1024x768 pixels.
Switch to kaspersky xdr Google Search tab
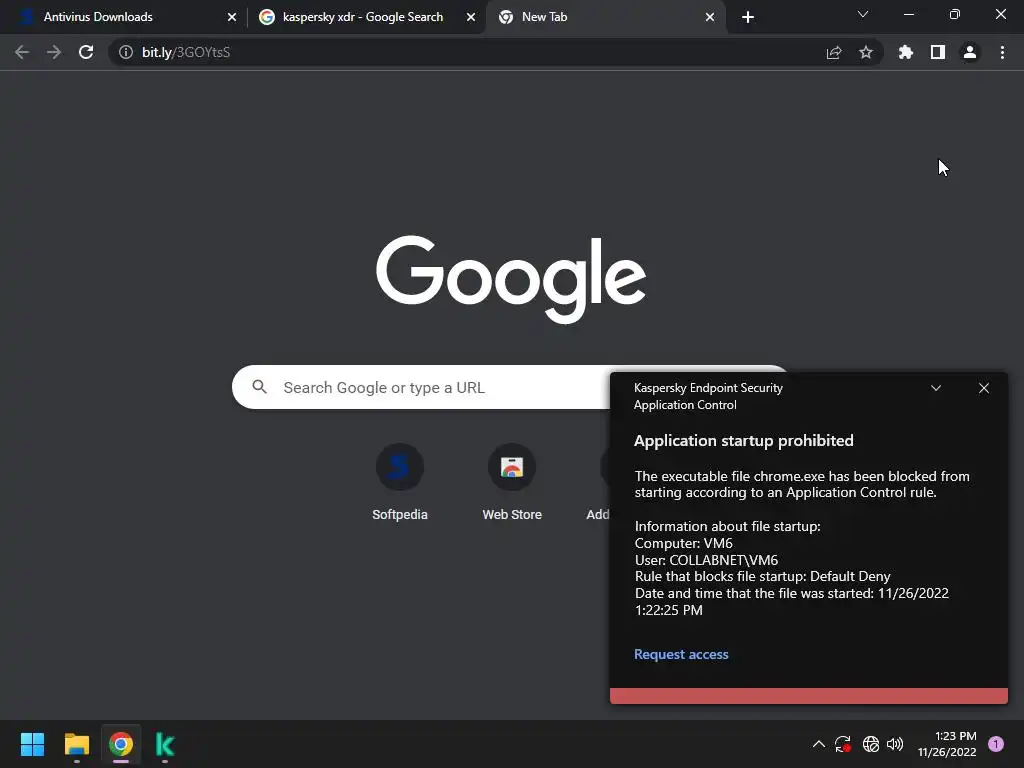(364, 17)
